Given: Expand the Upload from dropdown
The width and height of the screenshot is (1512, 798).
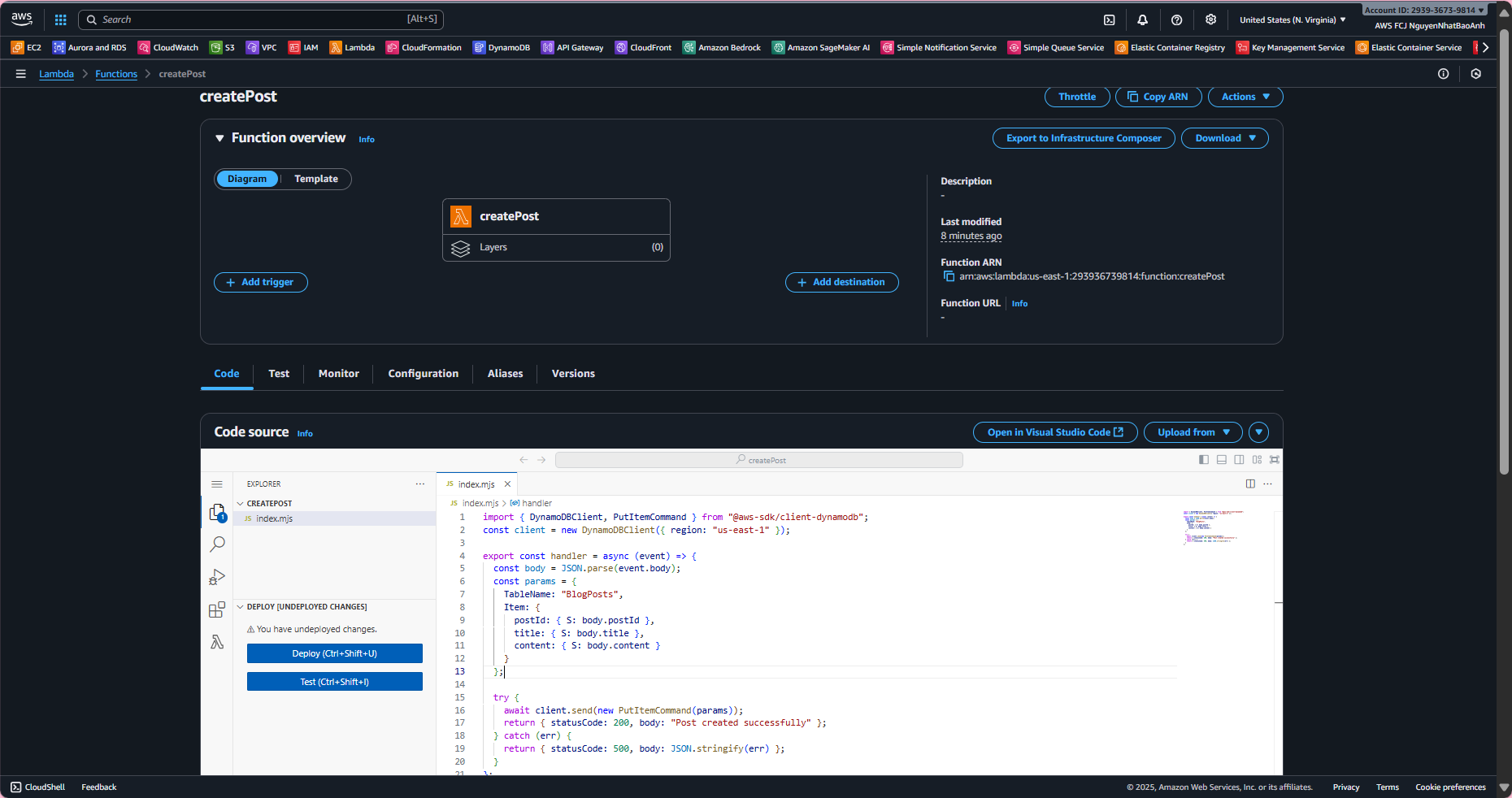Looking at the screenshot, I should point(1193,432).
